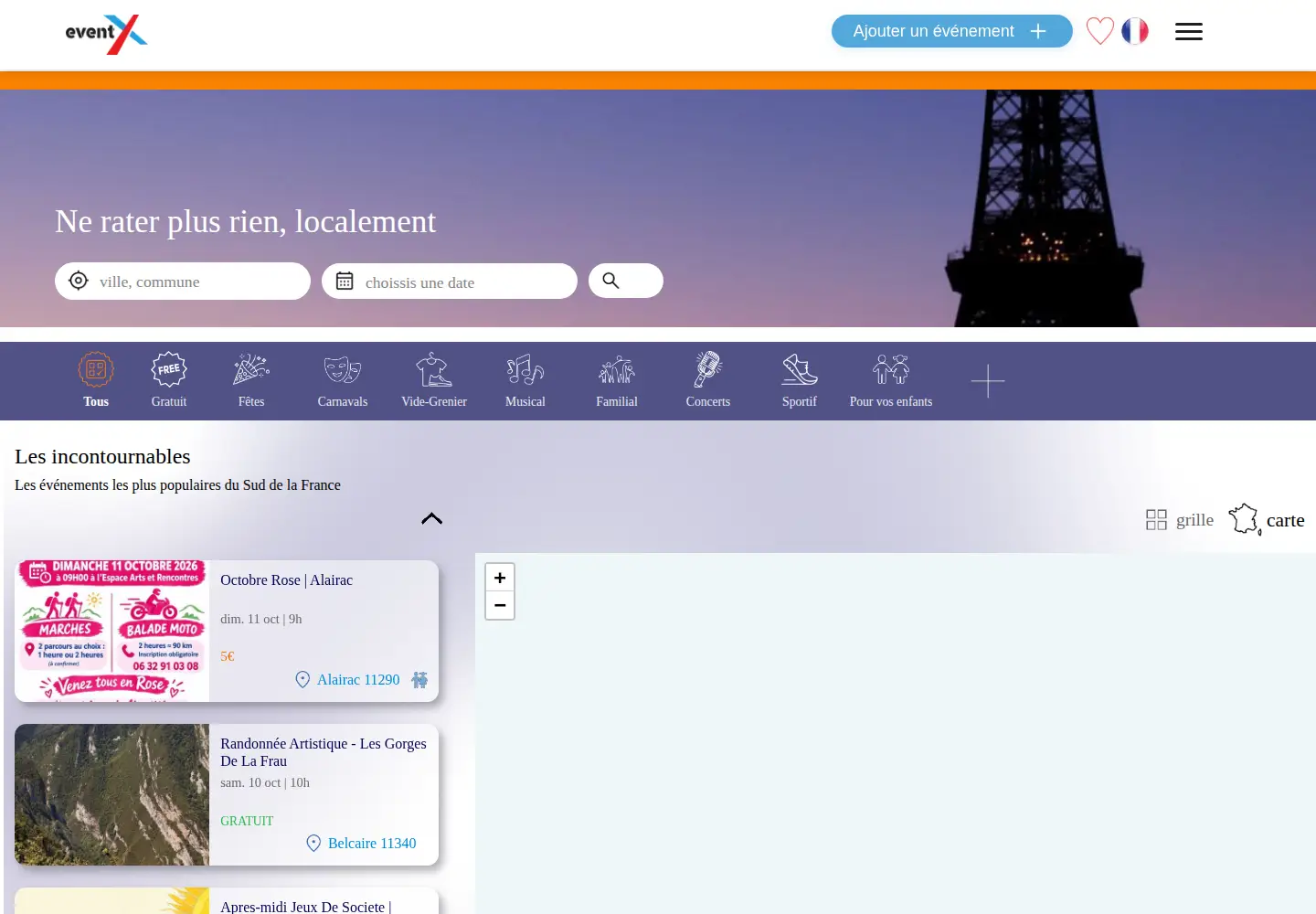Open the eventX logo home link
Screen dimensions: 1316x914
click(x=106, y=35)
